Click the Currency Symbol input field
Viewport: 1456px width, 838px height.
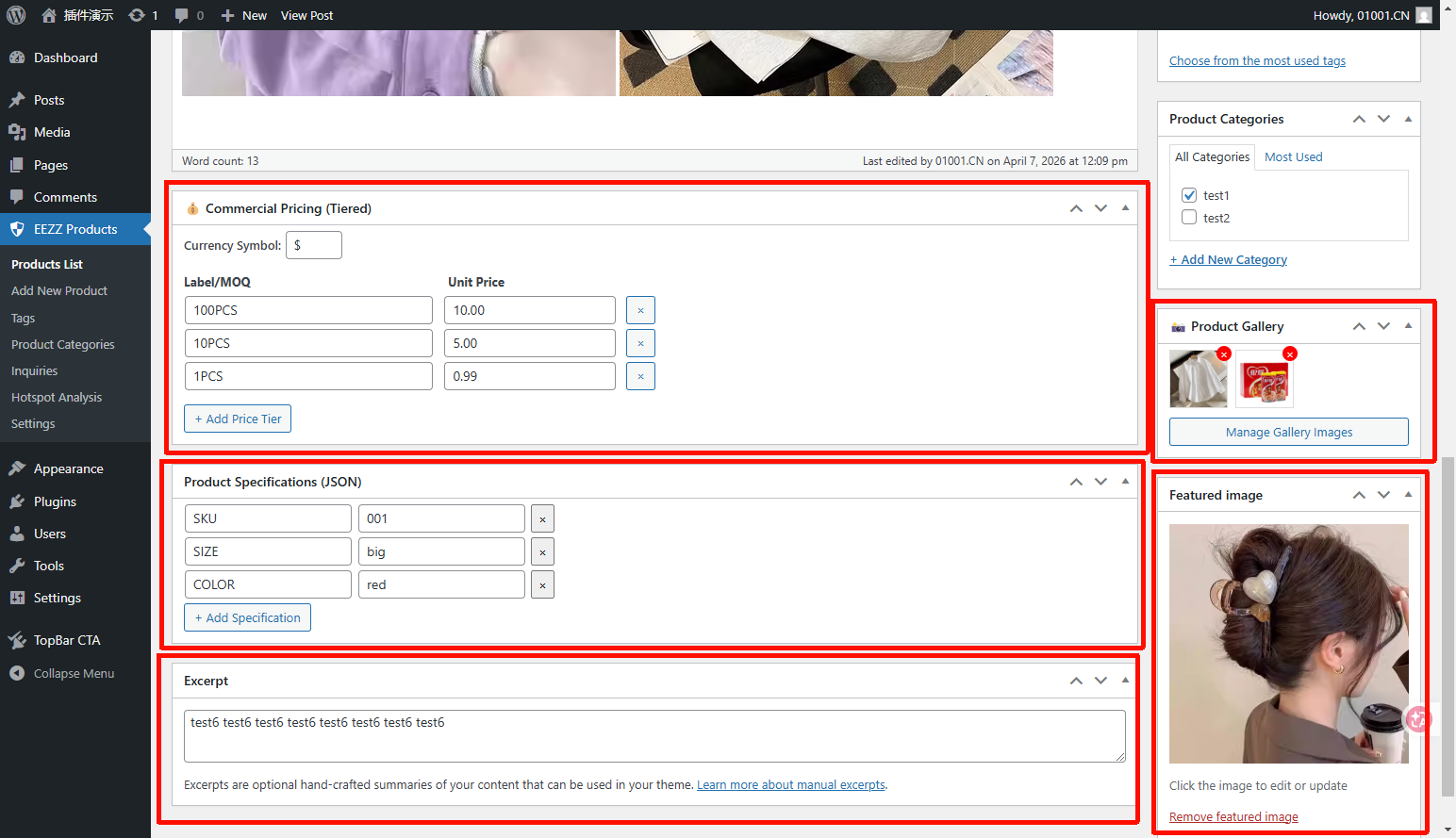click(314, 245)
